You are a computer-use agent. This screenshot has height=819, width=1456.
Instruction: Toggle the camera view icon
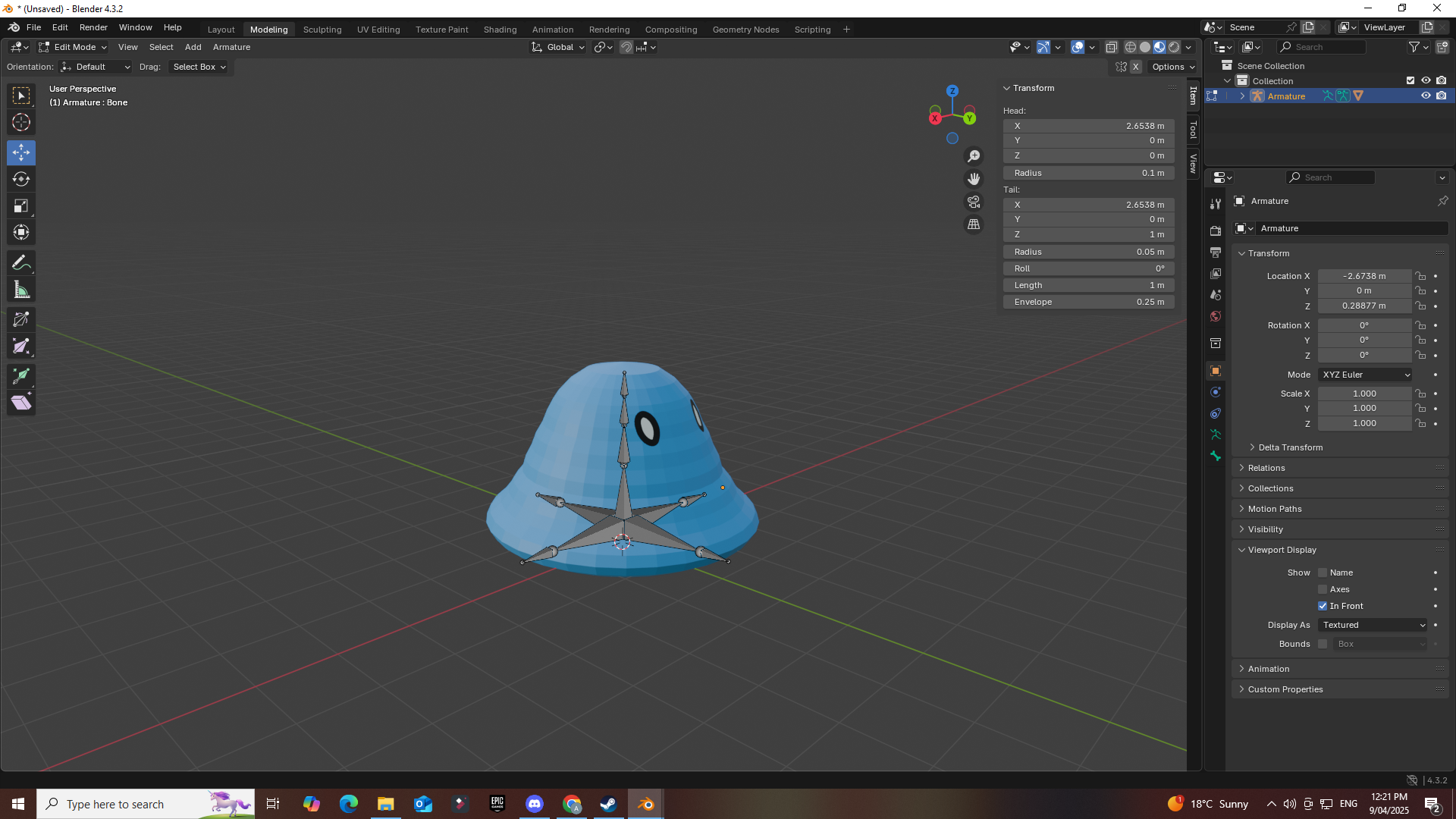[x=974, y=202]
